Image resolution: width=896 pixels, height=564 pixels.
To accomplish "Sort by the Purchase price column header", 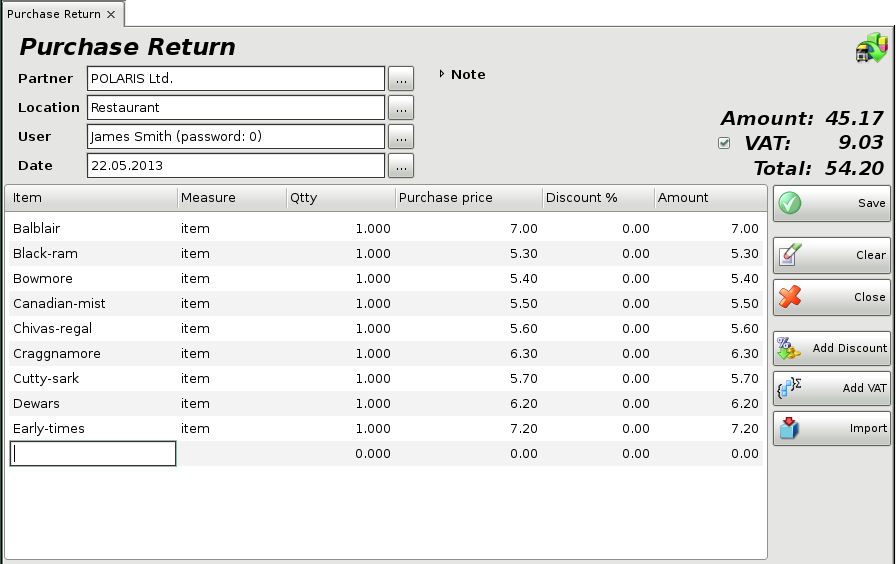I will (468, 198).
